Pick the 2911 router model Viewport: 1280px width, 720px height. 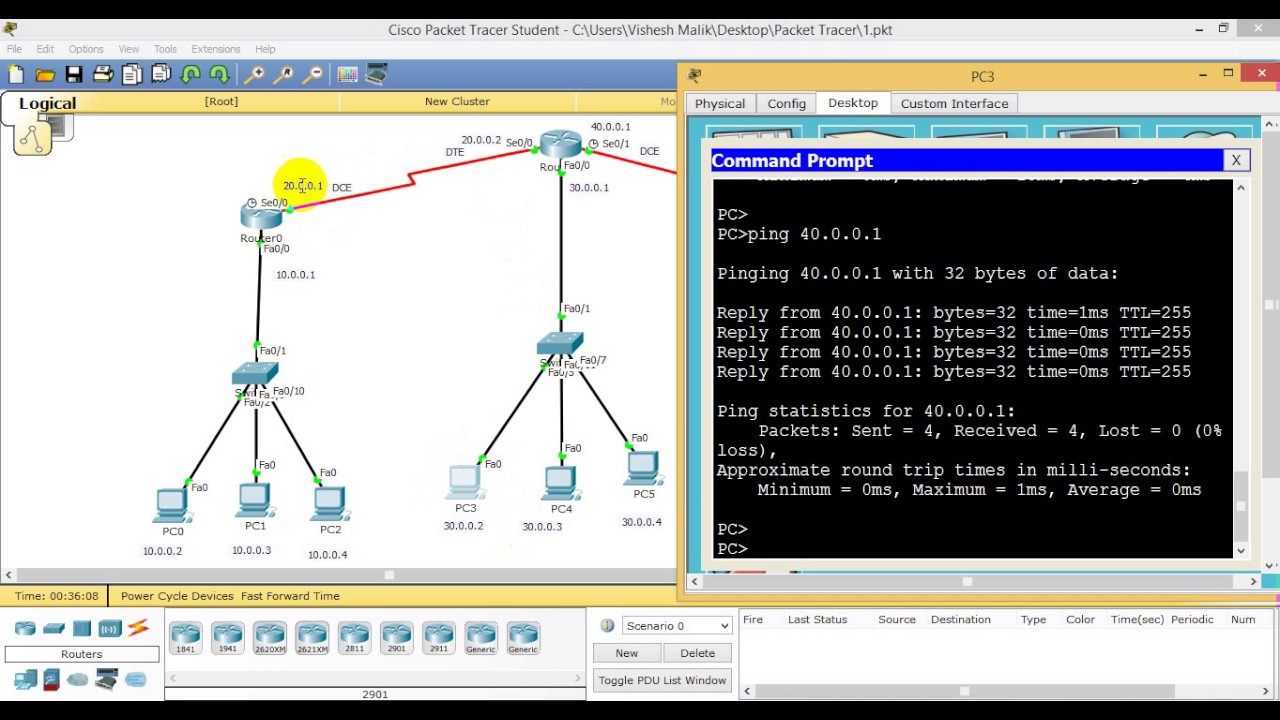(438, 637)
